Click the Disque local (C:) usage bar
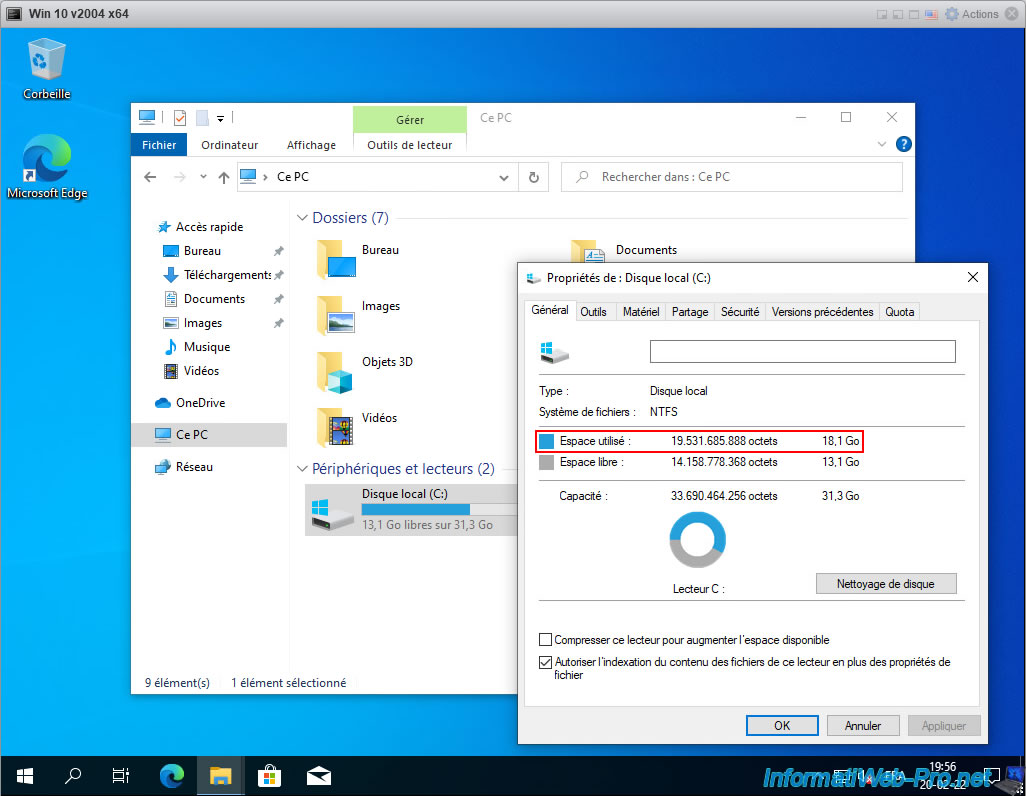This screenshot has height=796, width=1026. tap(439, 510)
